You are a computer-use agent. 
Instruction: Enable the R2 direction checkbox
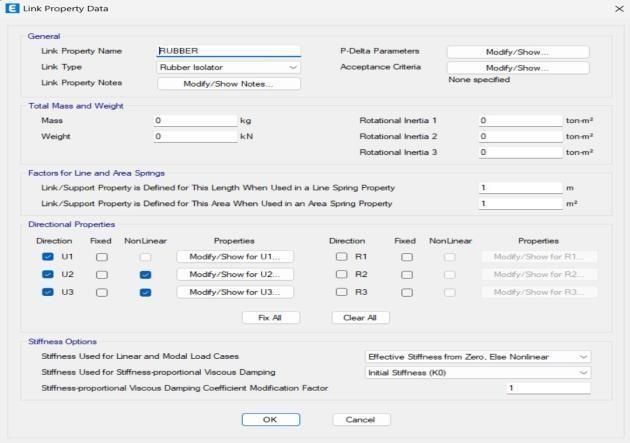coord(341,274)
